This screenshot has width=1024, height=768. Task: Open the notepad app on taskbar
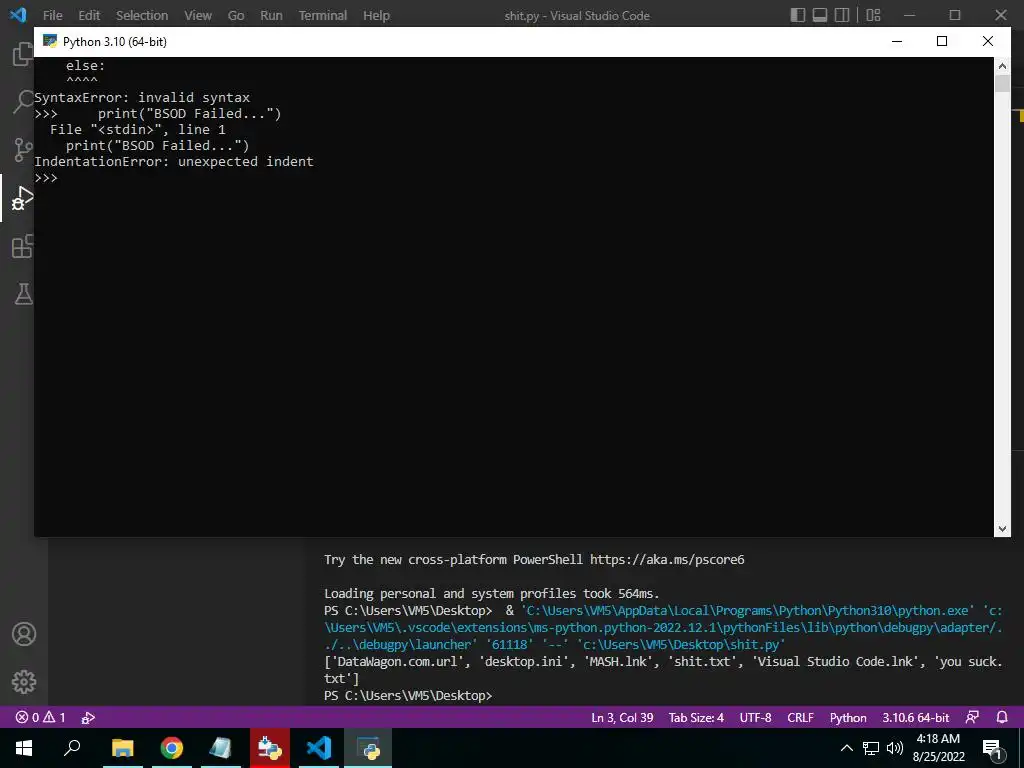tap(221, 748)
